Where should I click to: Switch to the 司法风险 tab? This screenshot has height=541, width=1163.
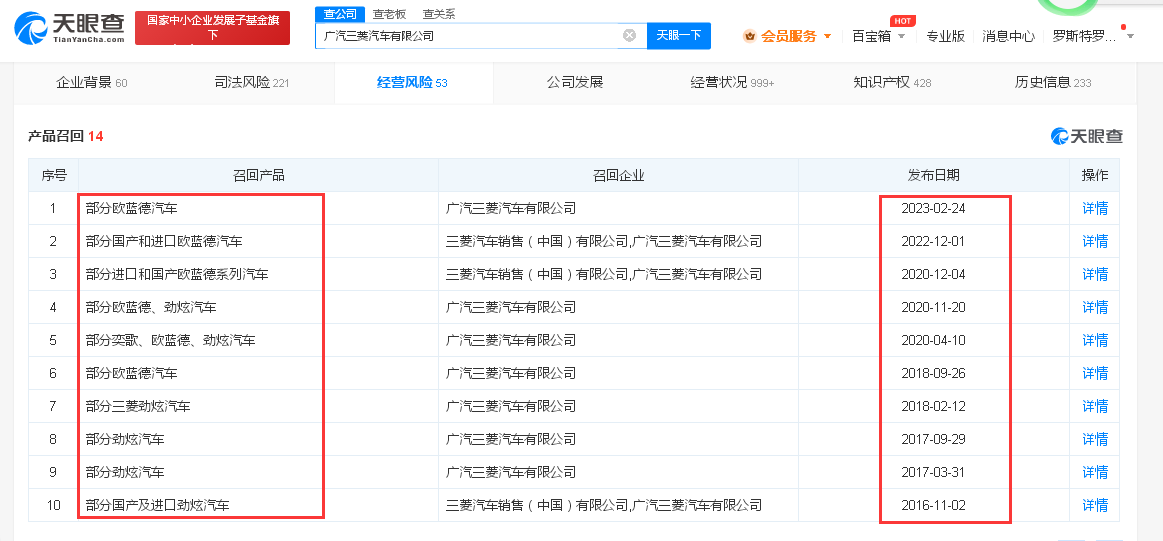[252, 82]
